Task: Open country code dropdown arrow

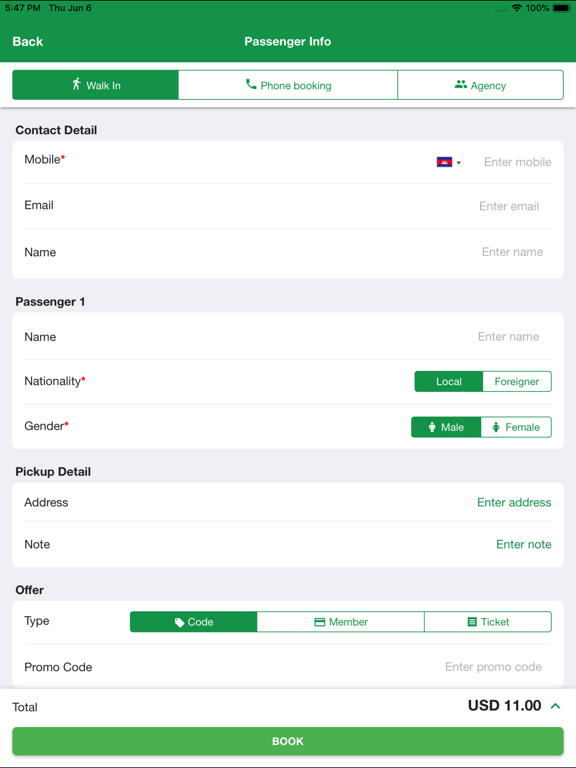Action: [x=458, y=163]
